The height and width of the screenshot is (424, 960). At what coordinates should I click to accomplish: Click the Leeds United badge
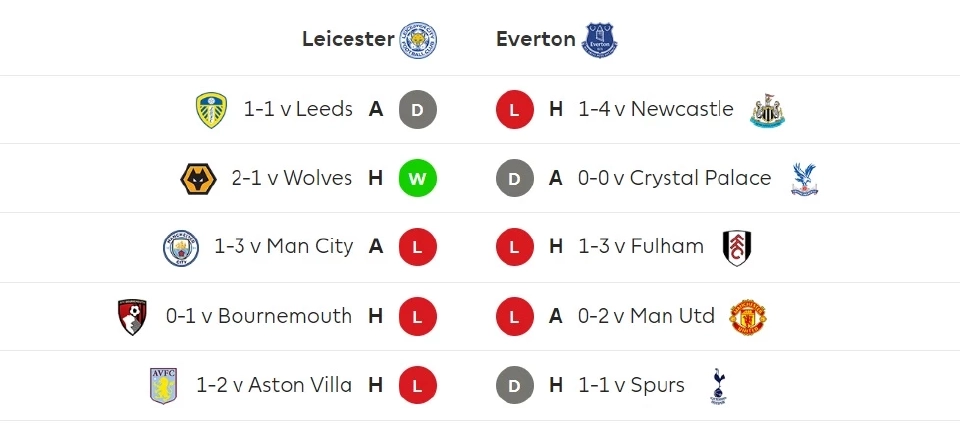point(211,109)
